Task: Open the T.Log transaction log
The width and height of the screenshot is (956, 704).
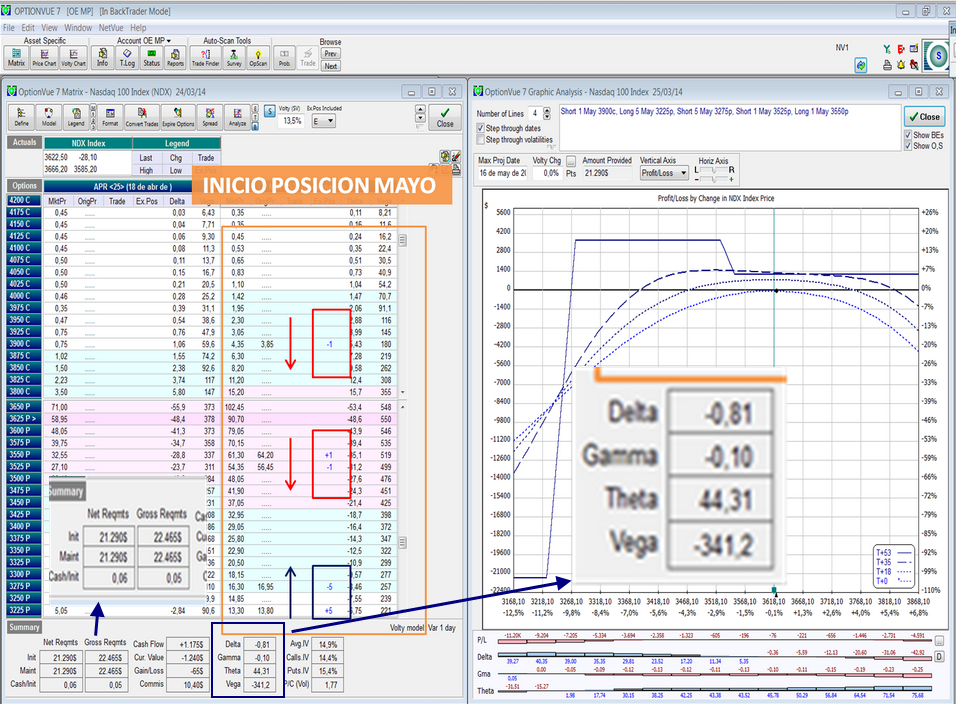Action: point(127,57)
